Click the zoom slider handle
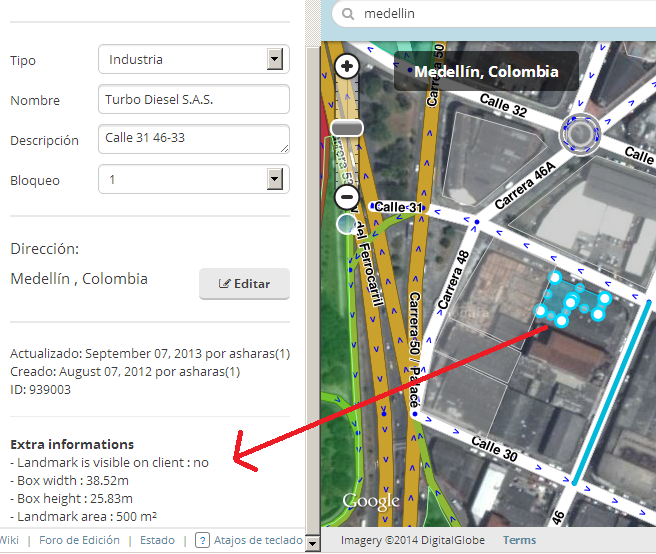The height and width of the screenshot is (554, 656). point(347,128)
